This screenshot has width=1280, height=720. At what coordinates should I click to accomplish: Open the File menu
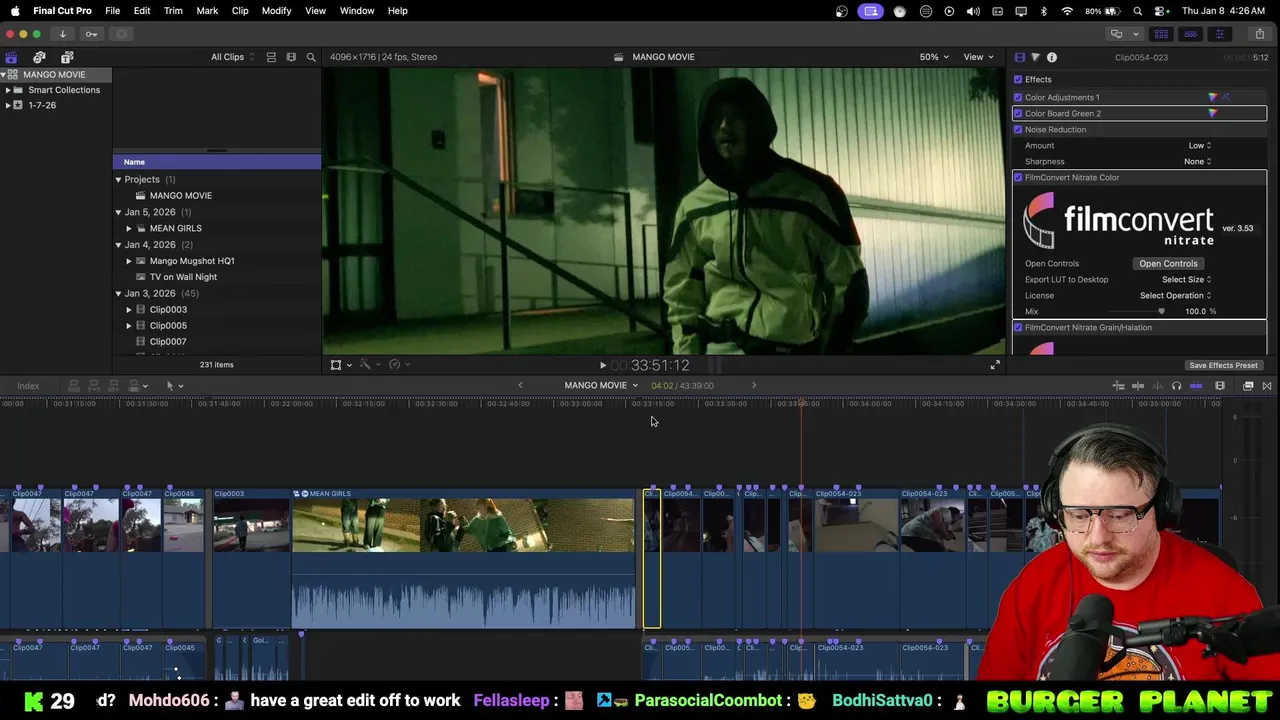113,11
